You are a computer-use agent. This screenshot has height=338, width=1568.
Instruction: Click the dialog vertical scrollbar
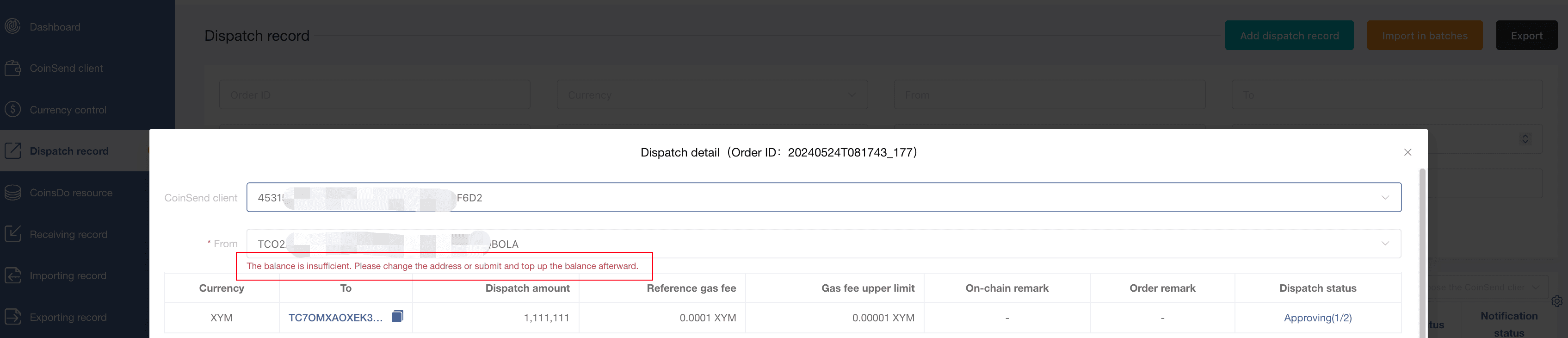[x=1422, y=244]
